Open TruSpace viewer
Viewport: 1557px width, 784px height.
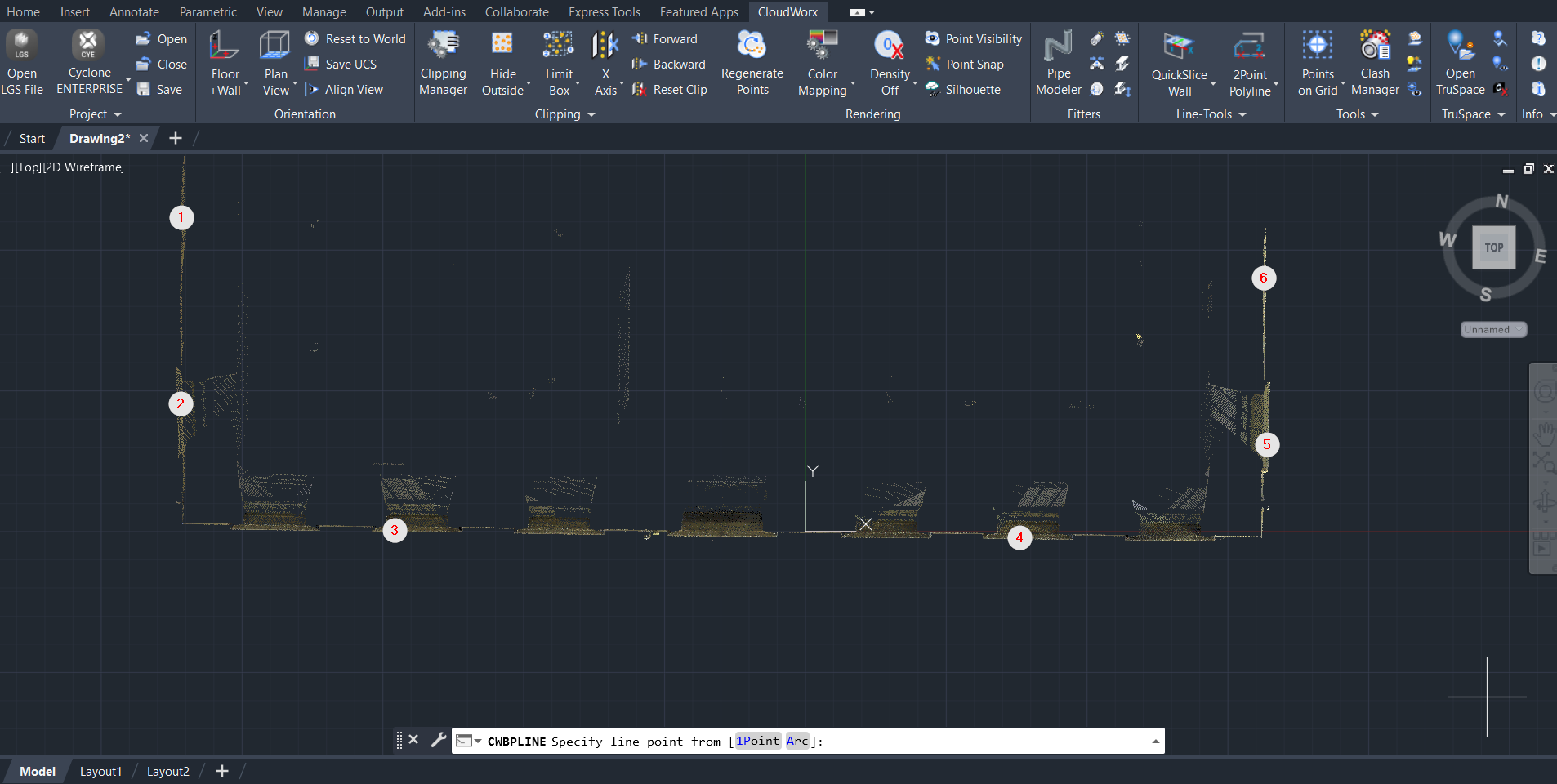(1460, 47)
